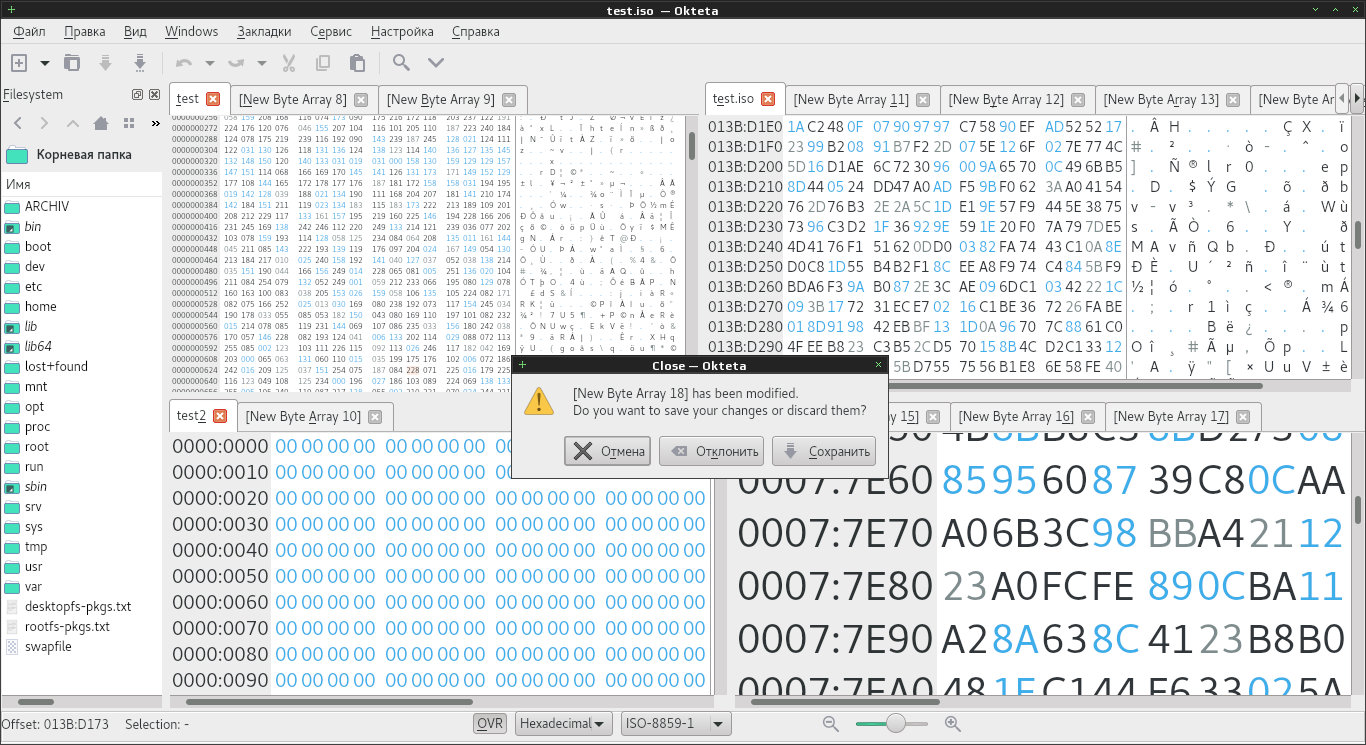Click the Cut scissors icon

pyautogui.click(x=289, y=63)
